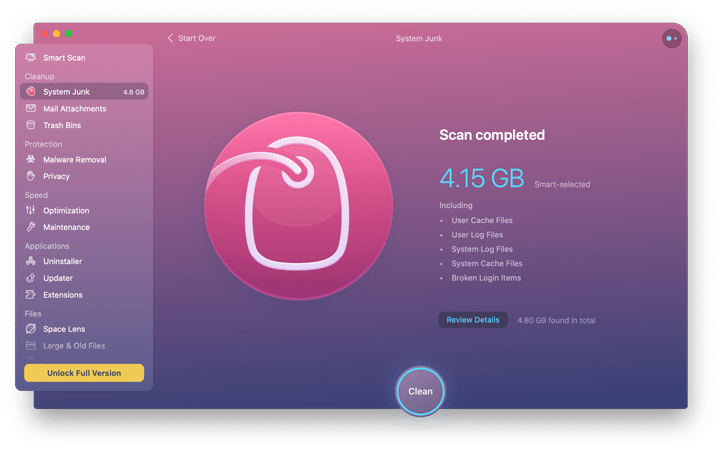
Task: Click the User Cache Files entry
Action: coord(482,220)
